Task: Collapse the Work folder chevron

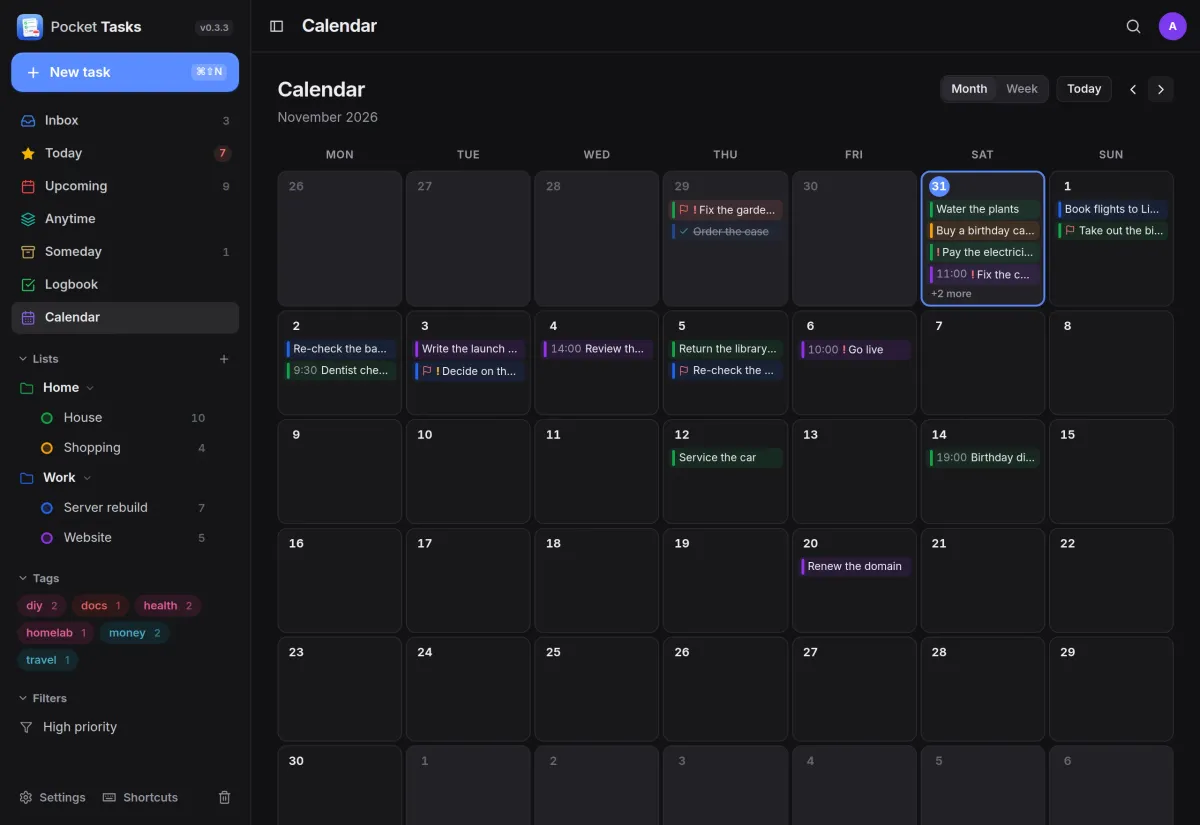Action: coord(87,478)
